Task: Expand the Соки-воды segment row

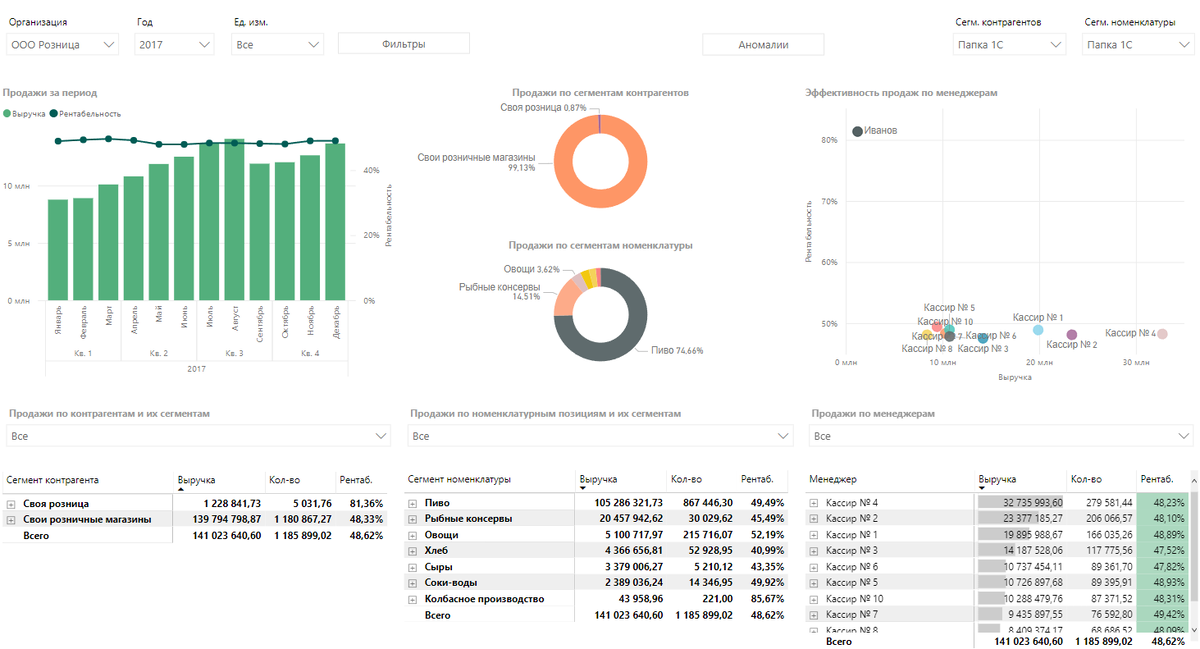Action: (413, 583)
